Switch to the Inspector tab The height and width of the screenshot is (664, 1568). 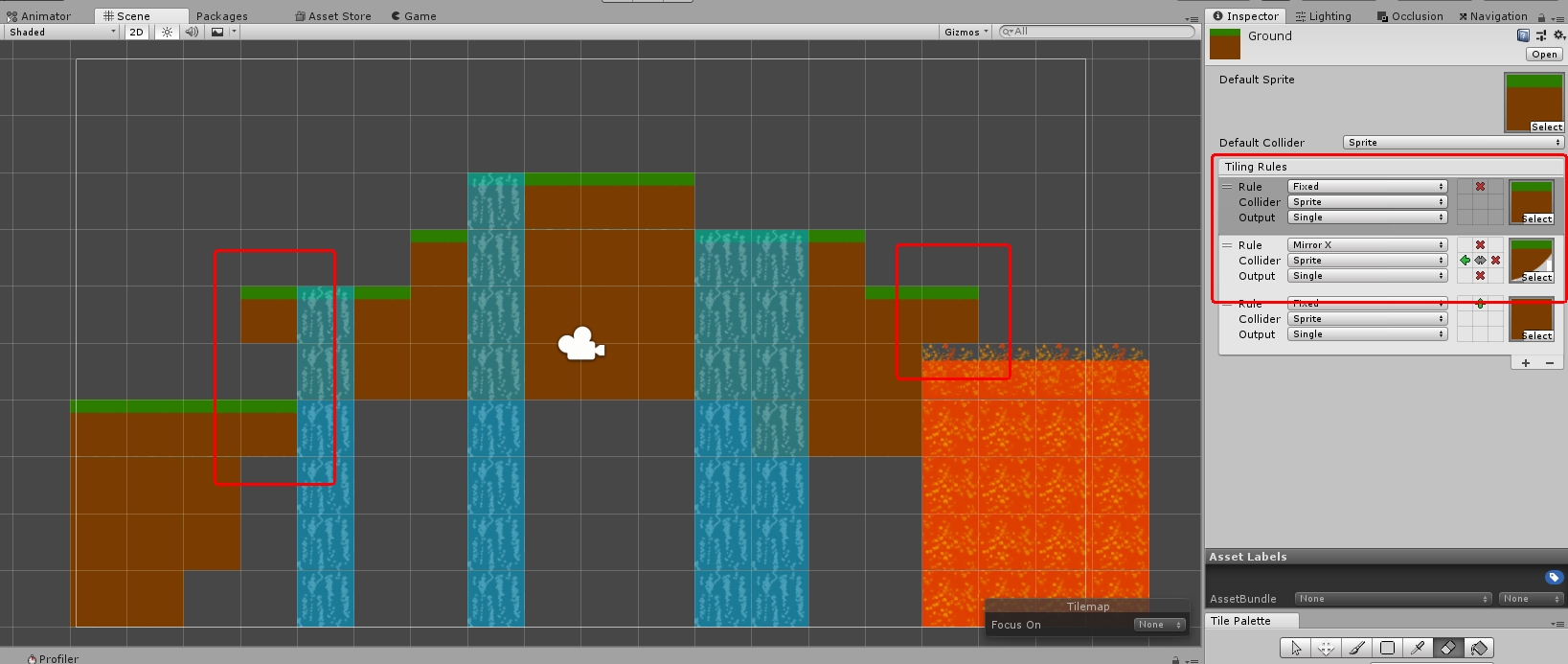click(1245, 16)
